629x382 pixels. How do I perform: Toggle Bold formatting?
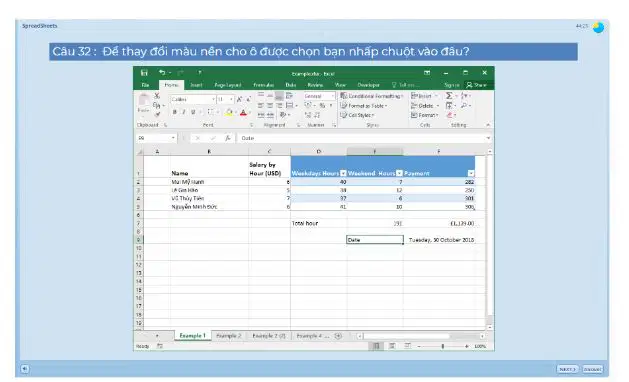point(174,112)
